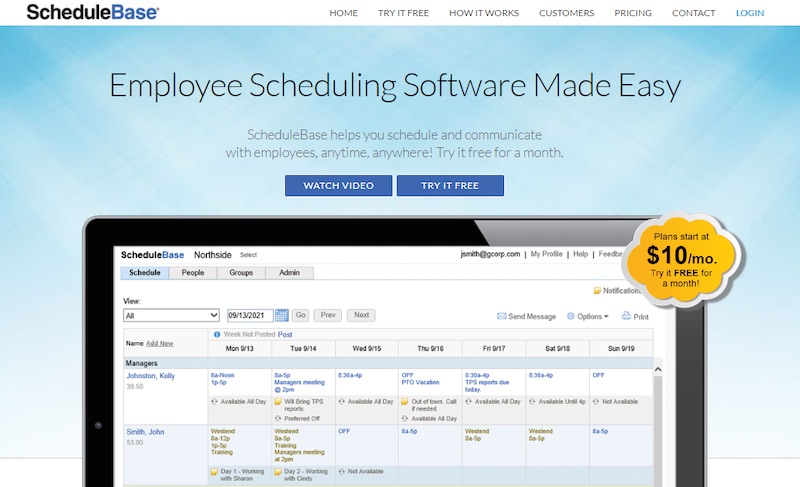800x487 pixels.
Task: Click the Prev button
Action: pyautogui.click(x=328, y=315)
